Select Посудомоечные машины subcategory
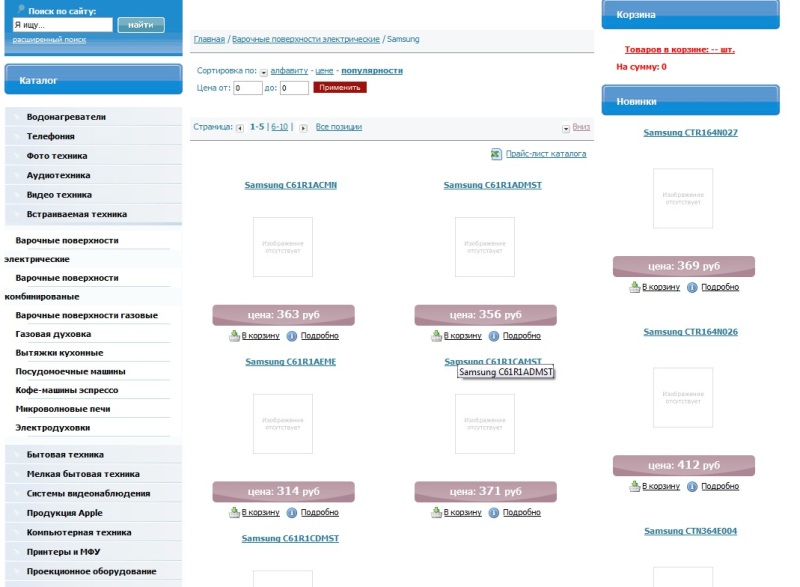The image size is (800, 587). [x=70, y=372]
